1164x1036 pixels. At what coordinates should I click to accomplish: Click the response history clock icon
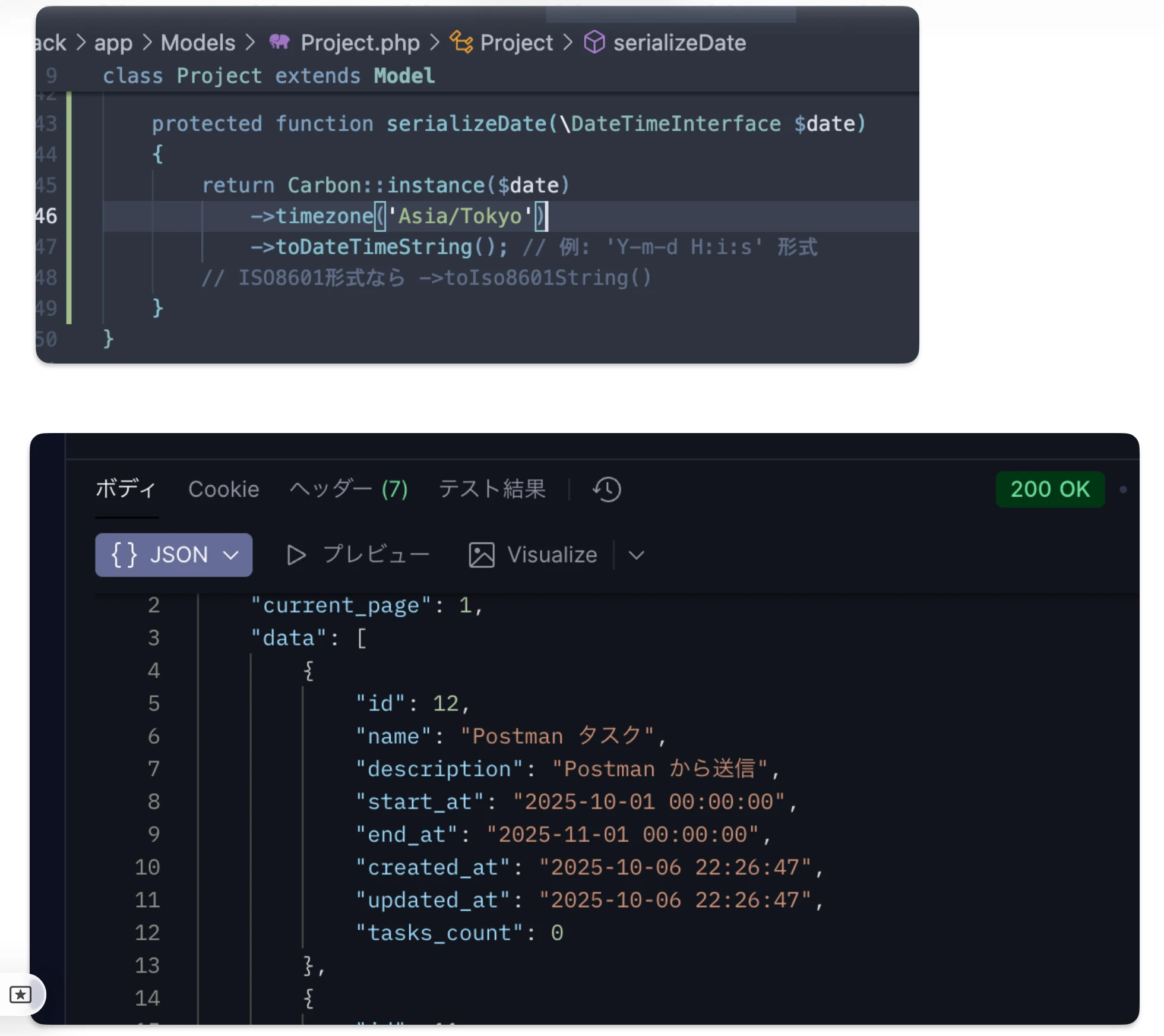click(x=606, y=489)
